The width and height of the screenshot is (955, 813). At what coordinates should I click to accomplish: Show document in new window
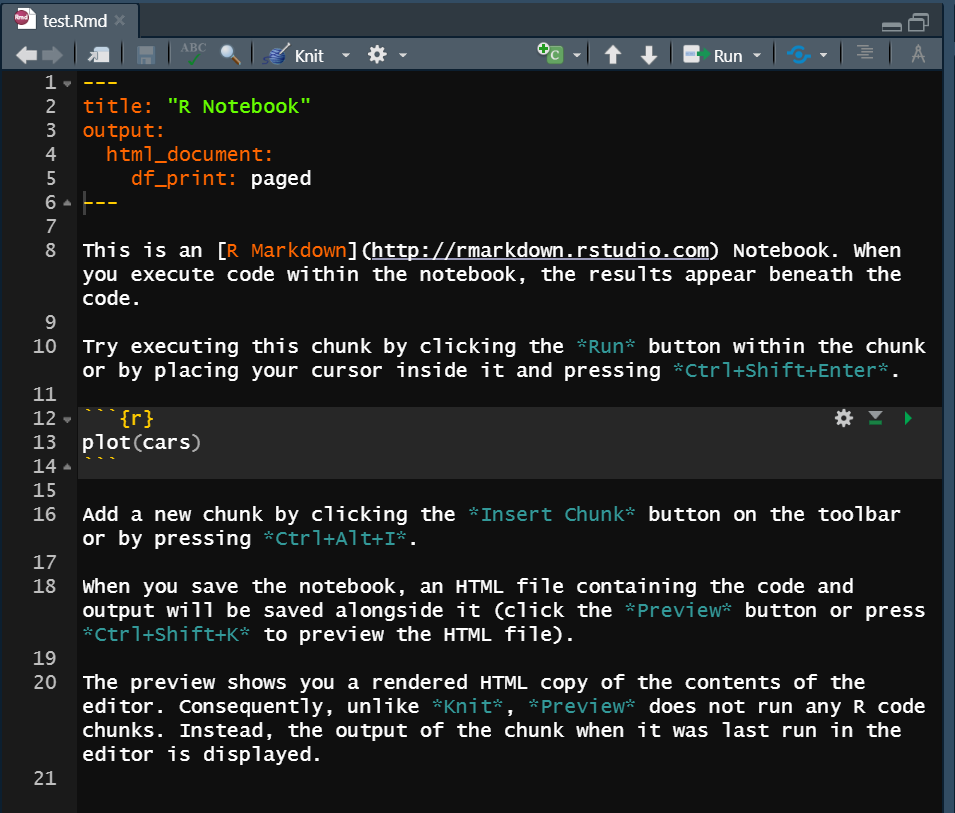click(98, 55)
